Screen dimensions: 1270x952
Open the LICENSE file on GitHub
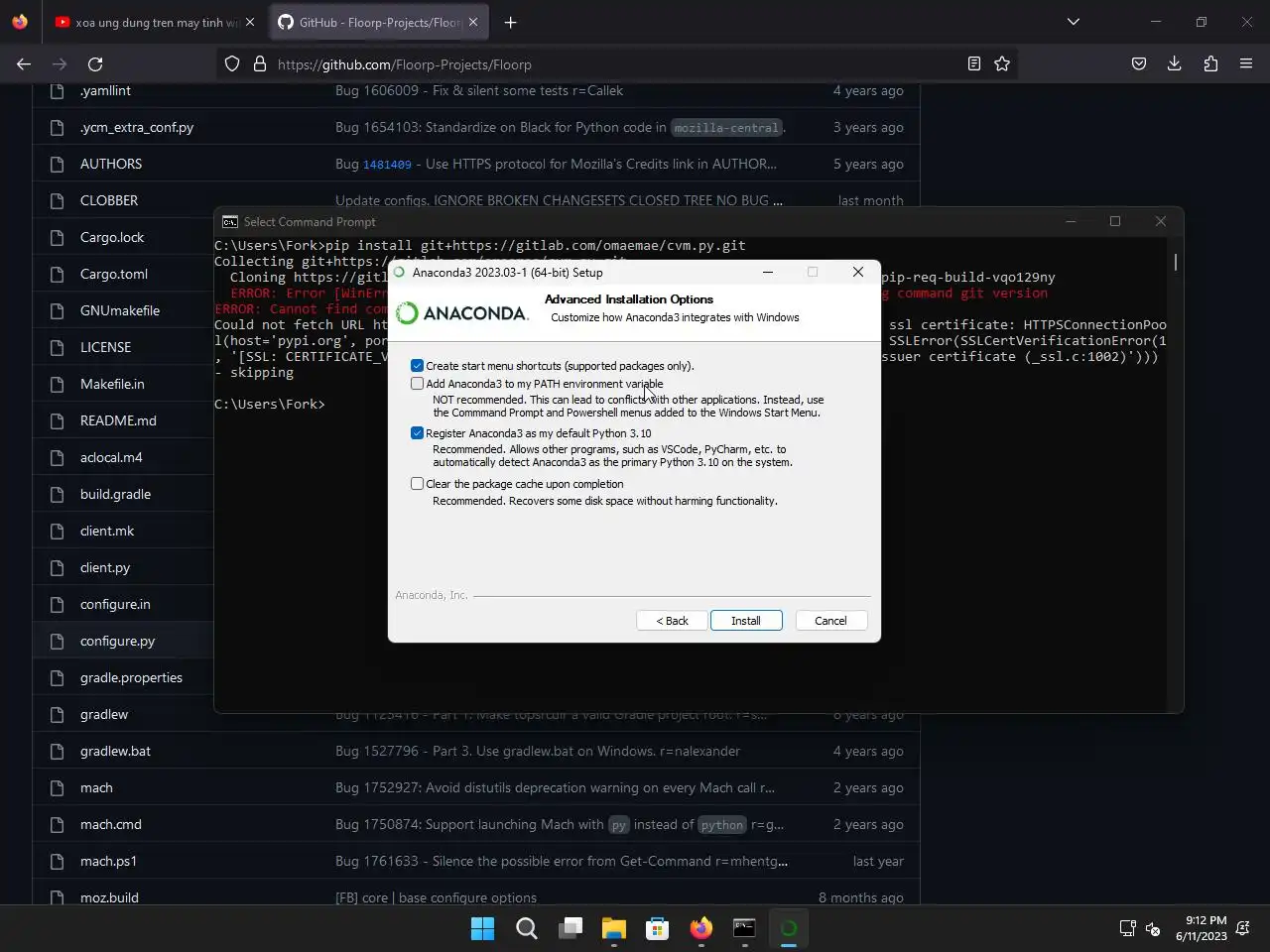point(105,347)
